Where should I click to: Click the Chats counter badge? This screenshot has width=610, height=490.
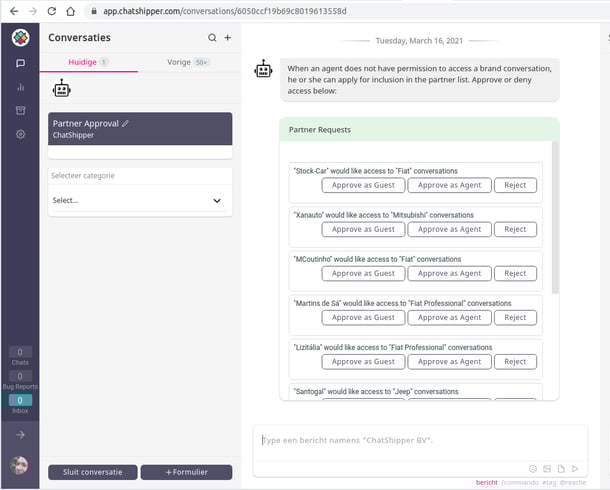pos(20,352)
